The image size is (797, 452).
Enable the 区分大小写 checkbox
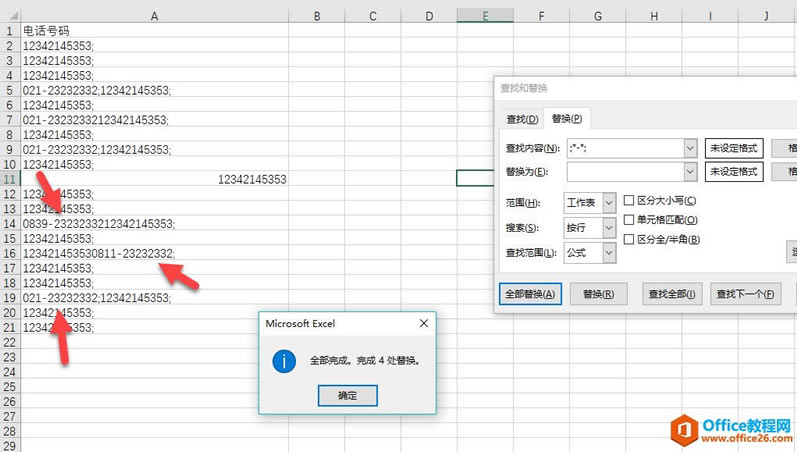[x=629, y=201]
